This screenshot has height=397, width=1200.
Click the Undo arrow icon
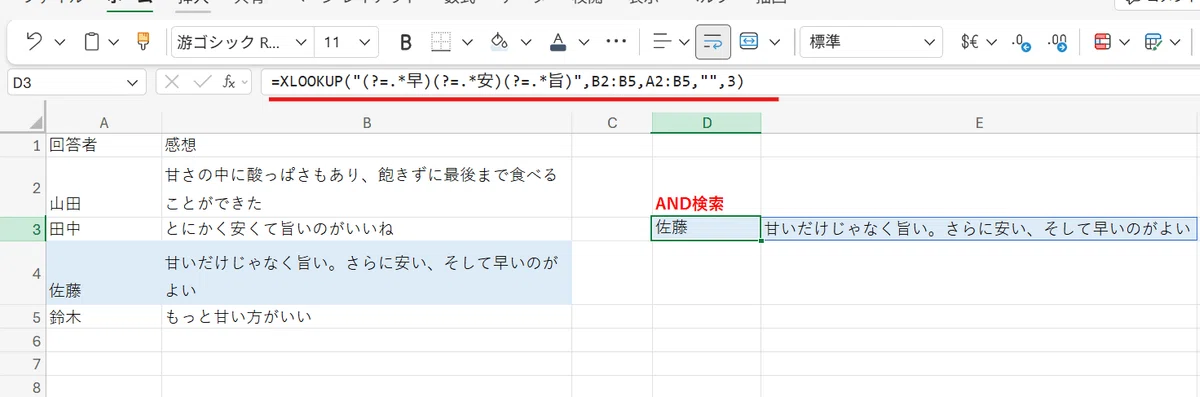tap(33, 42)
